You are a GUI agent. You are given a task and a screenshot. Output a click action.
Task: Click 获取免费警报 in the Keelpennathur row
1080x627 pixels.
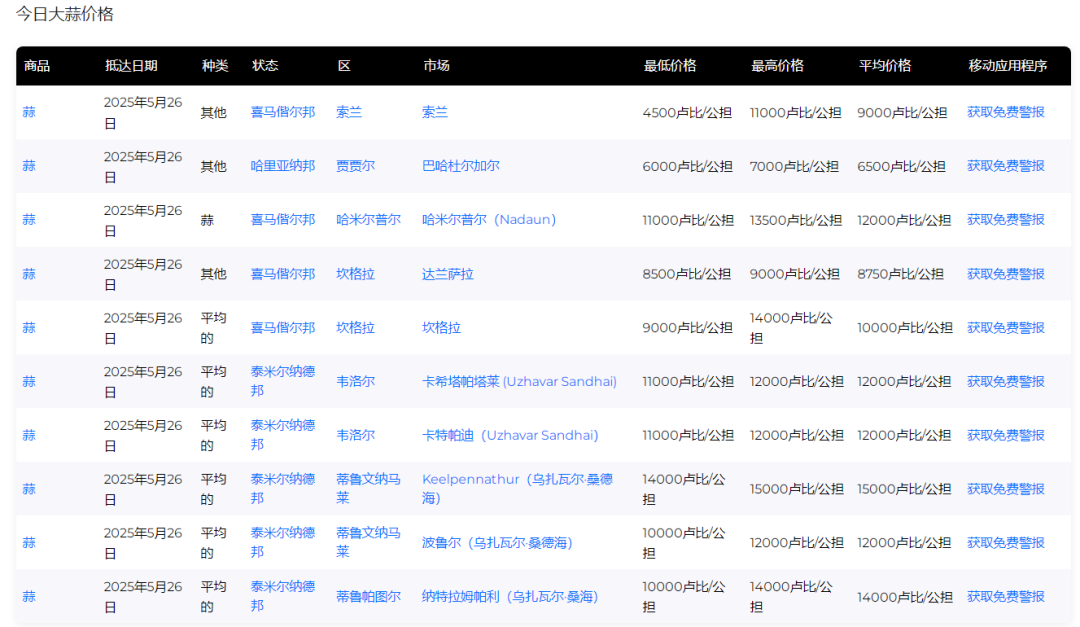pyautogui.click(x=1006, y=489)
